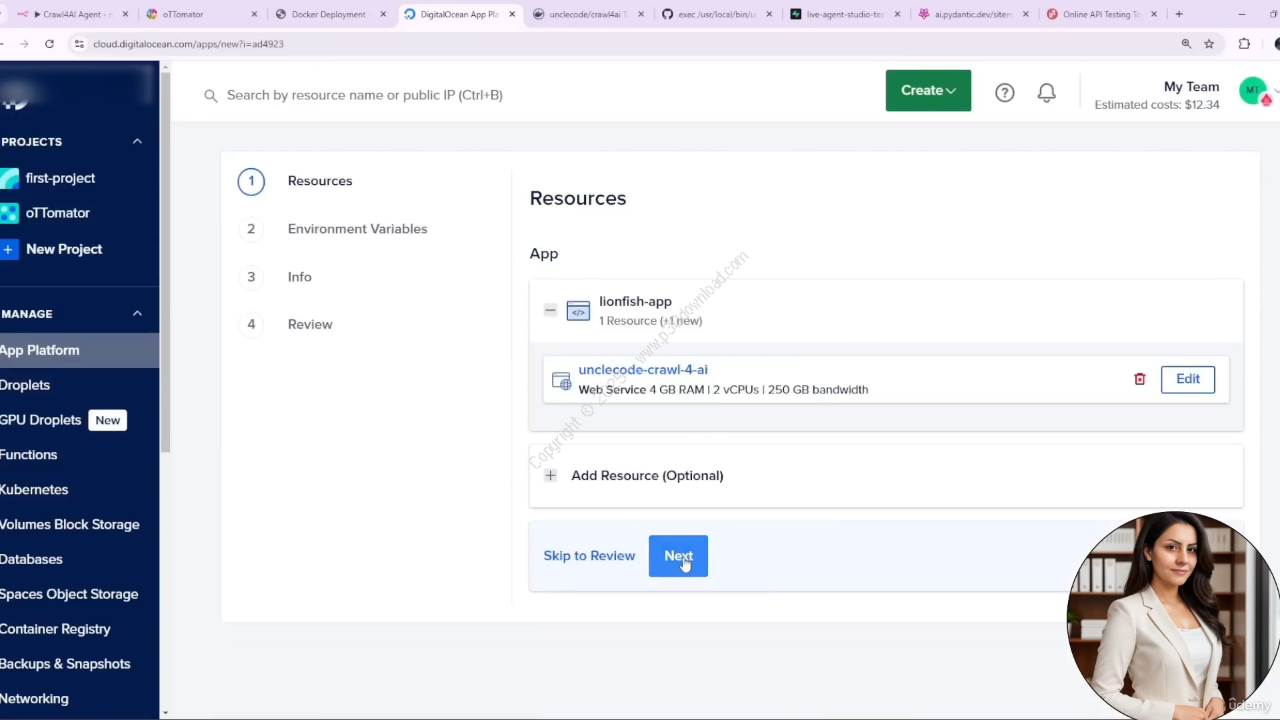Click Edit for unclecode-crawl-4-ai resource

1188,379
